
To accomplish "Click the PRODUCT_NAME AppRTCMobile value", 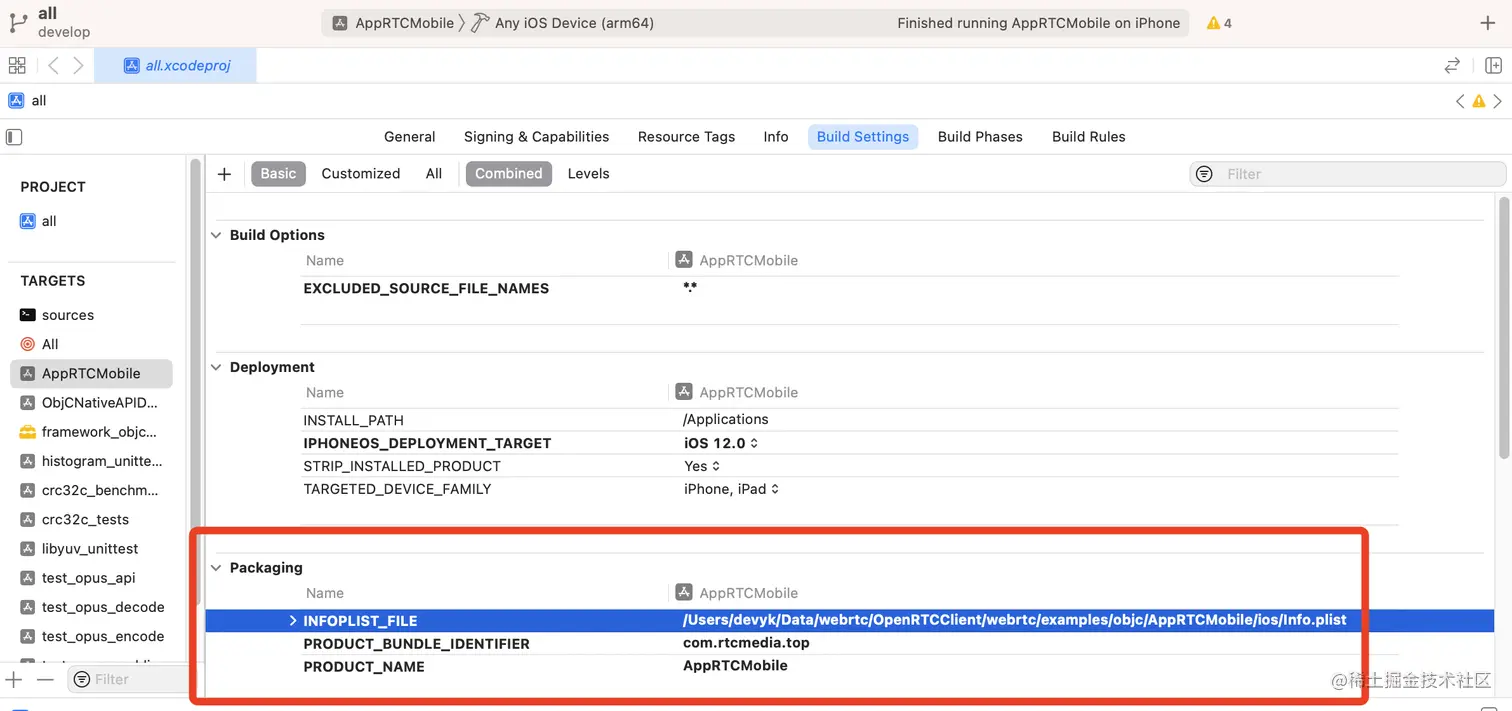I will [x=735, y=665].
